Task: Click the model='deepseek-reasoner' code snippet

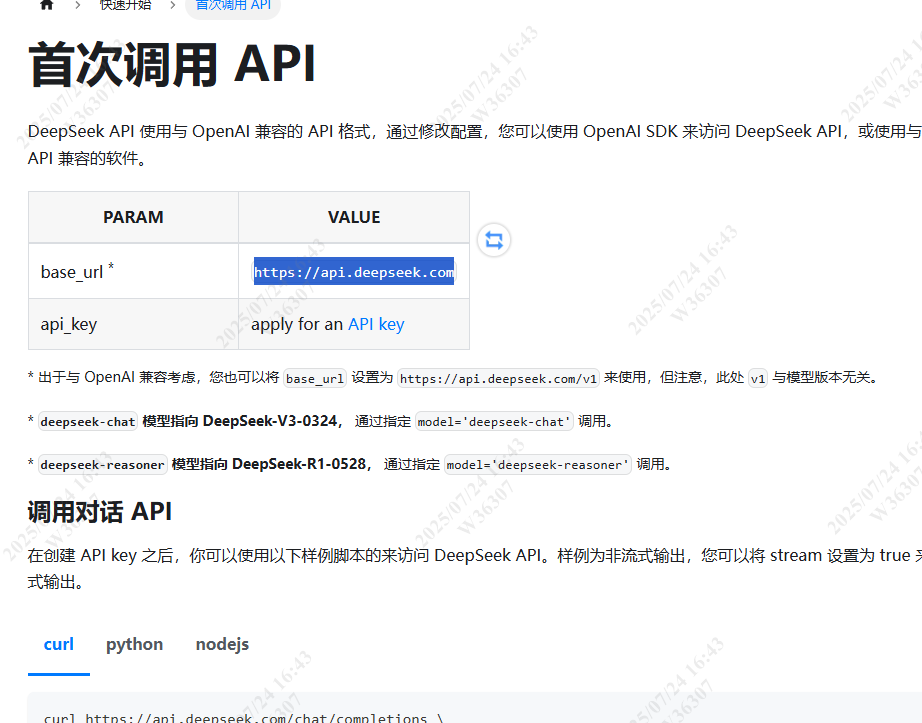Action: tap(538, 464)
